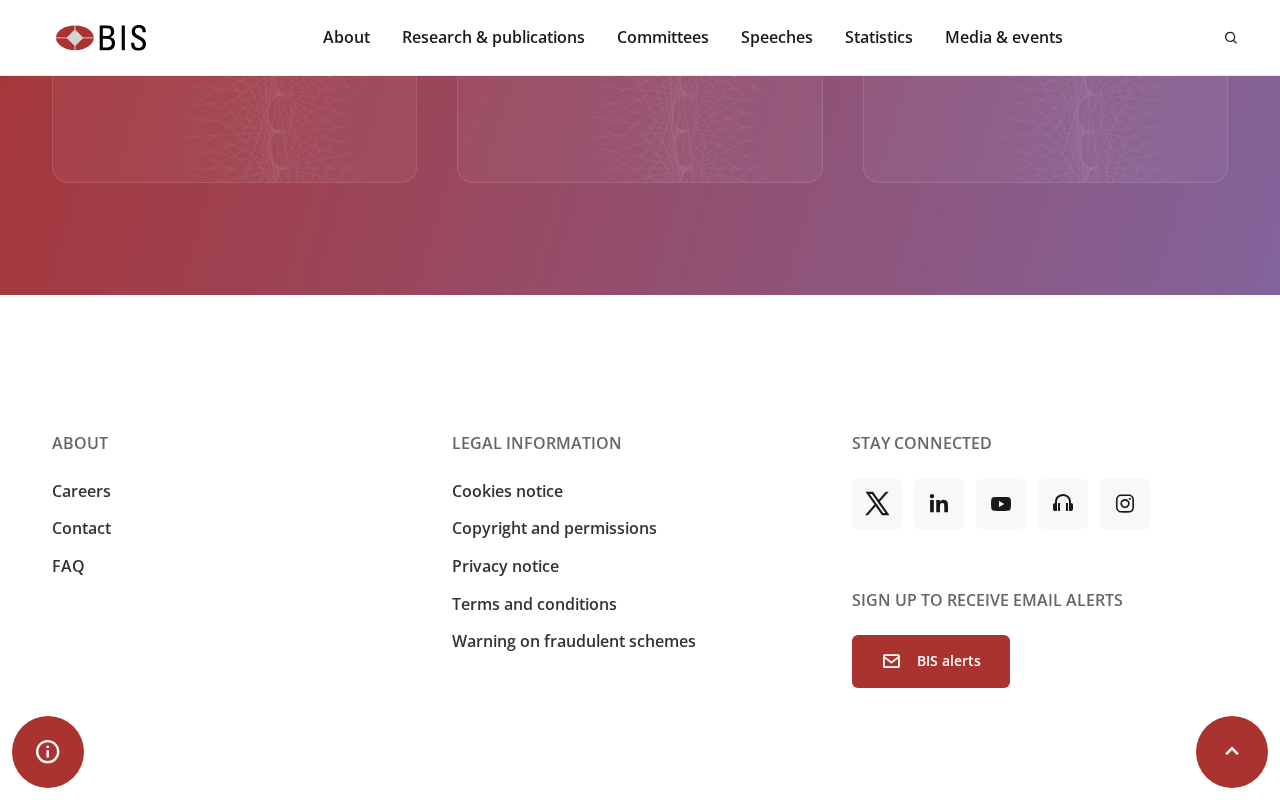This screenshot has height=800, width=1280.
Task: Jump back to top with chevron button
Action: (1232, 752)
